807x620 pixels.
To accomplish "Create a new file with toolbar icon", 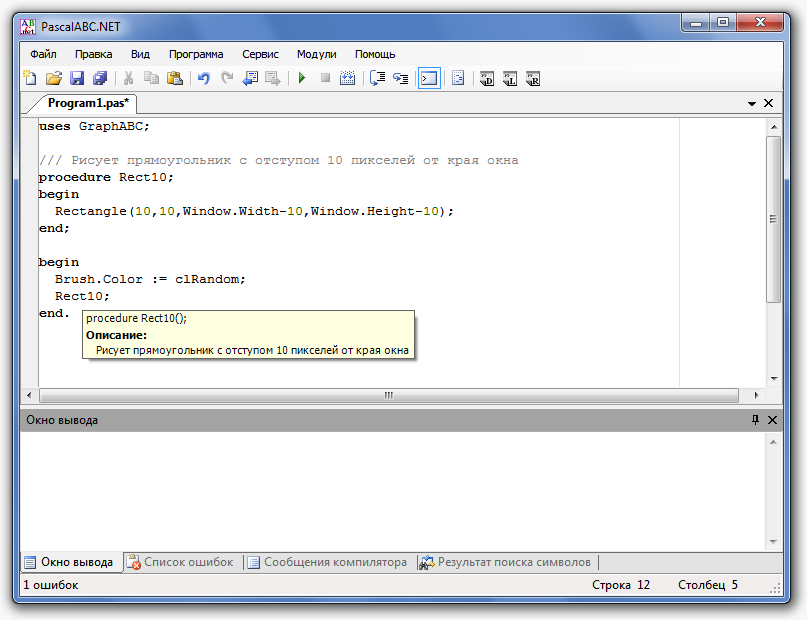I will [x=30, y=78].
